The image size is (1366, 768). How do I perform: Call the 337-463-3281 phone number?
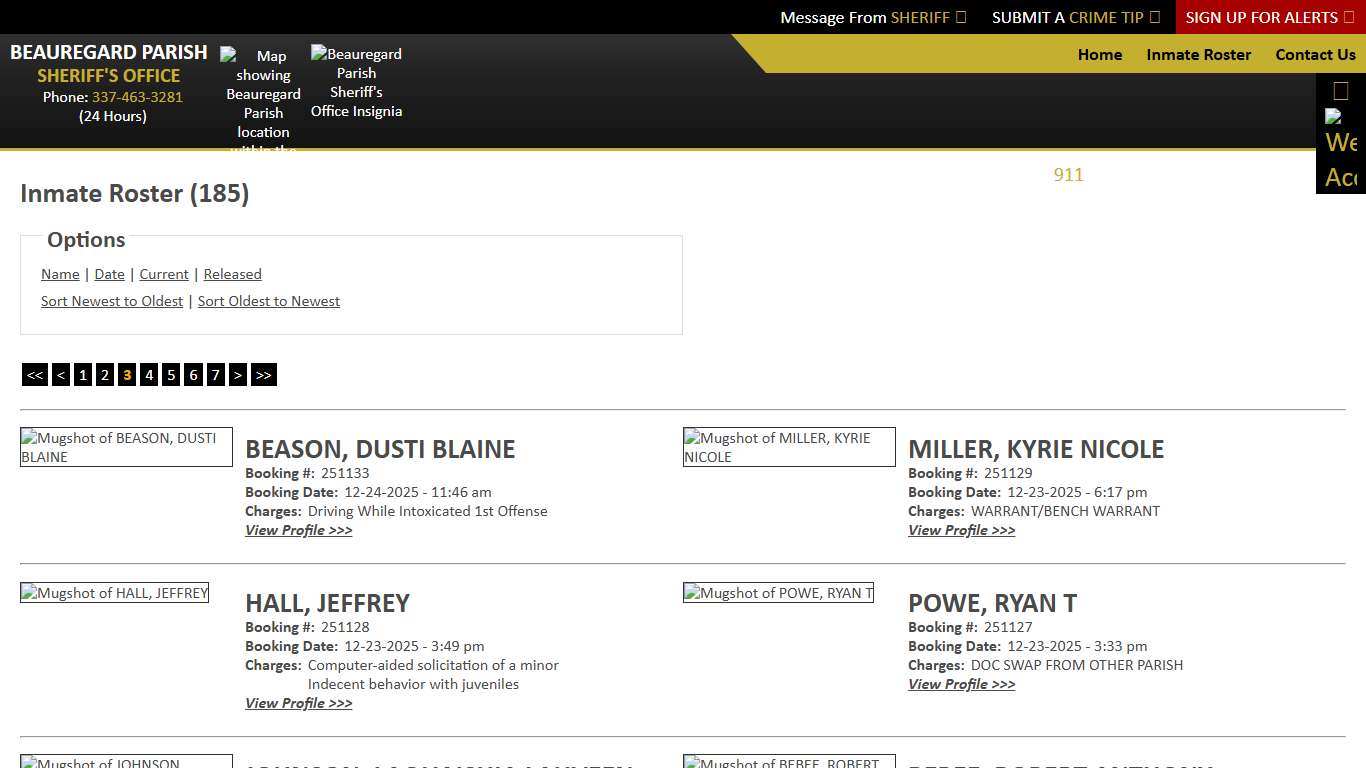137,97
